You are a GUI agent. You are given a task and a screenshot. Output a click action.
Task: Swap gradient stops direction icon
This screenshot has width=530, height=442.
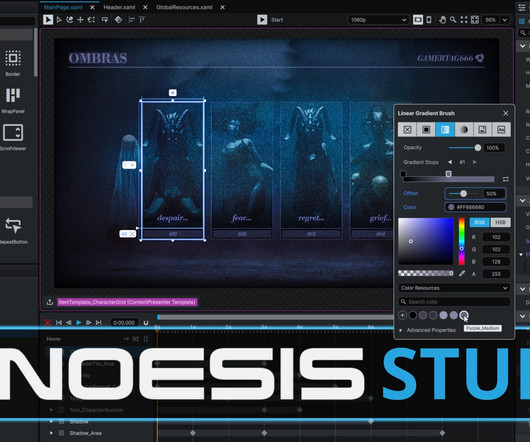pos(506,179)
